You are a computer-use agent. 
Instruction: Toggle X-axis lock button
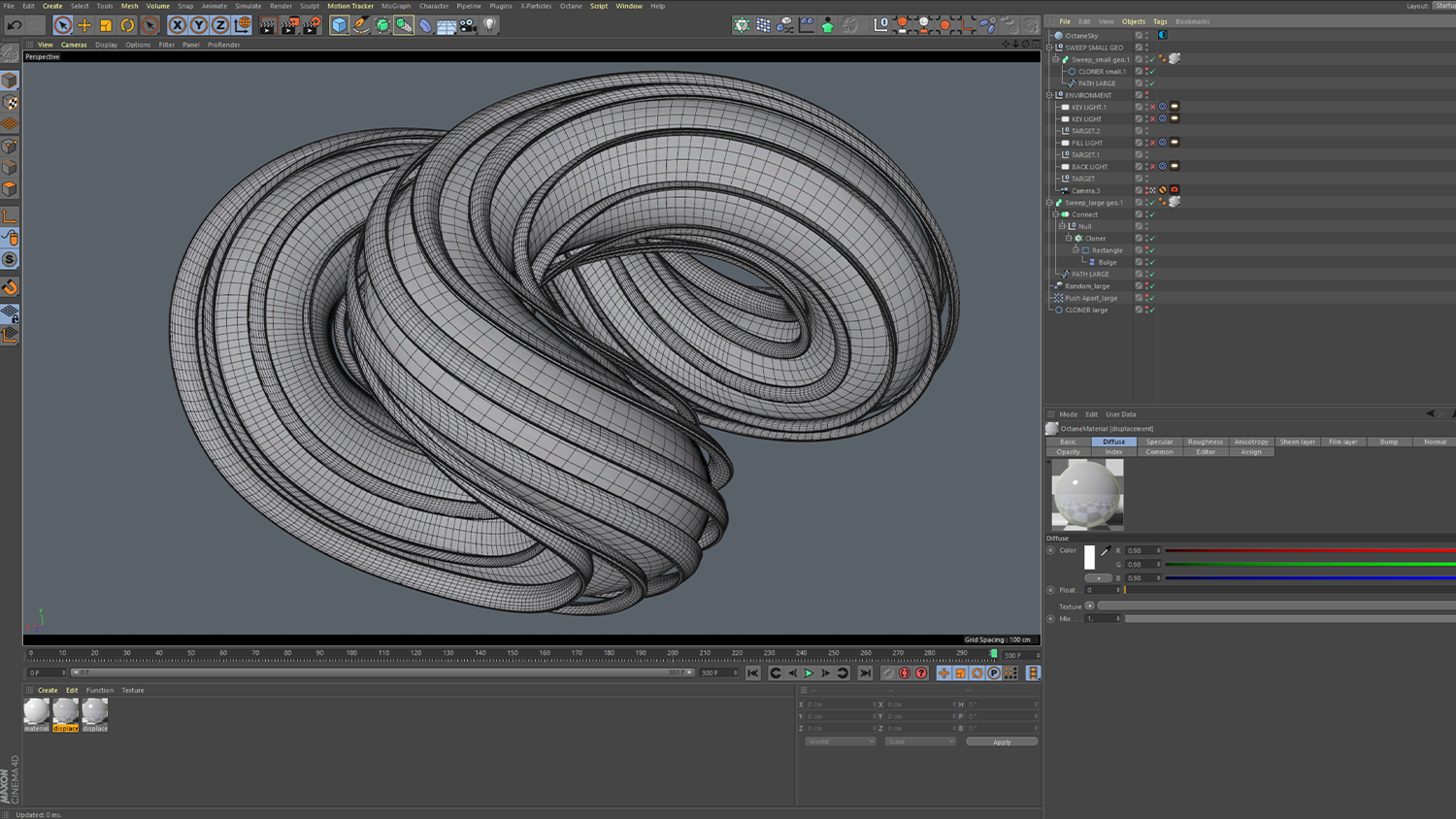click(x=177, y=25)
